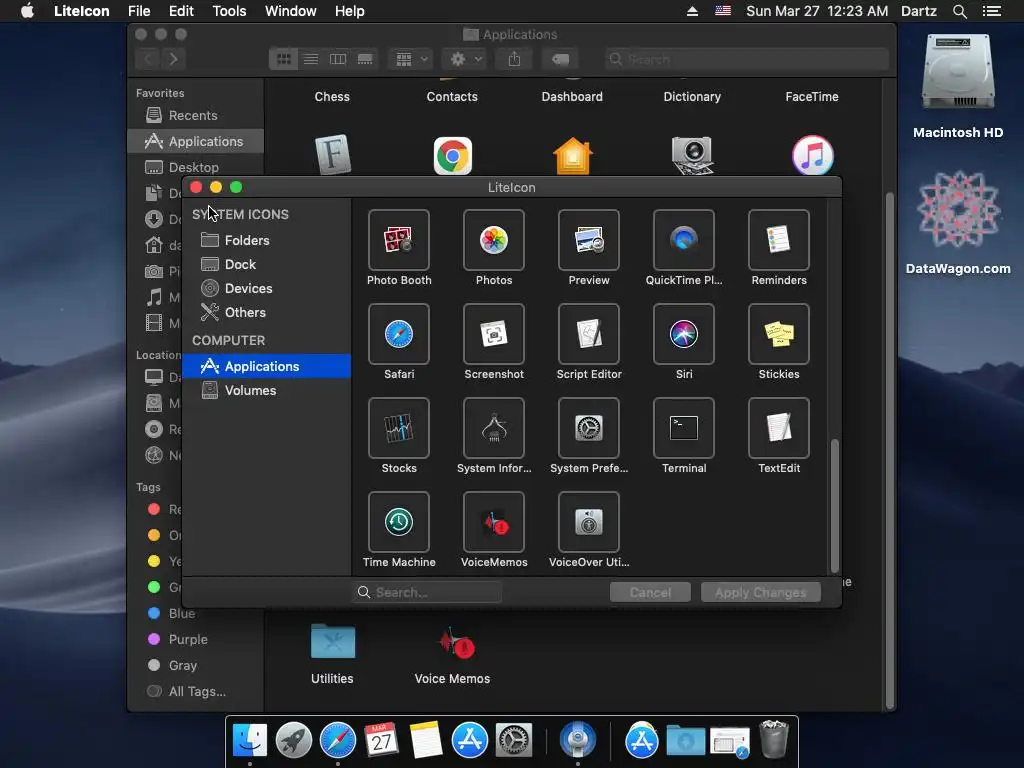Click Finder share button

tap(515, 59)
